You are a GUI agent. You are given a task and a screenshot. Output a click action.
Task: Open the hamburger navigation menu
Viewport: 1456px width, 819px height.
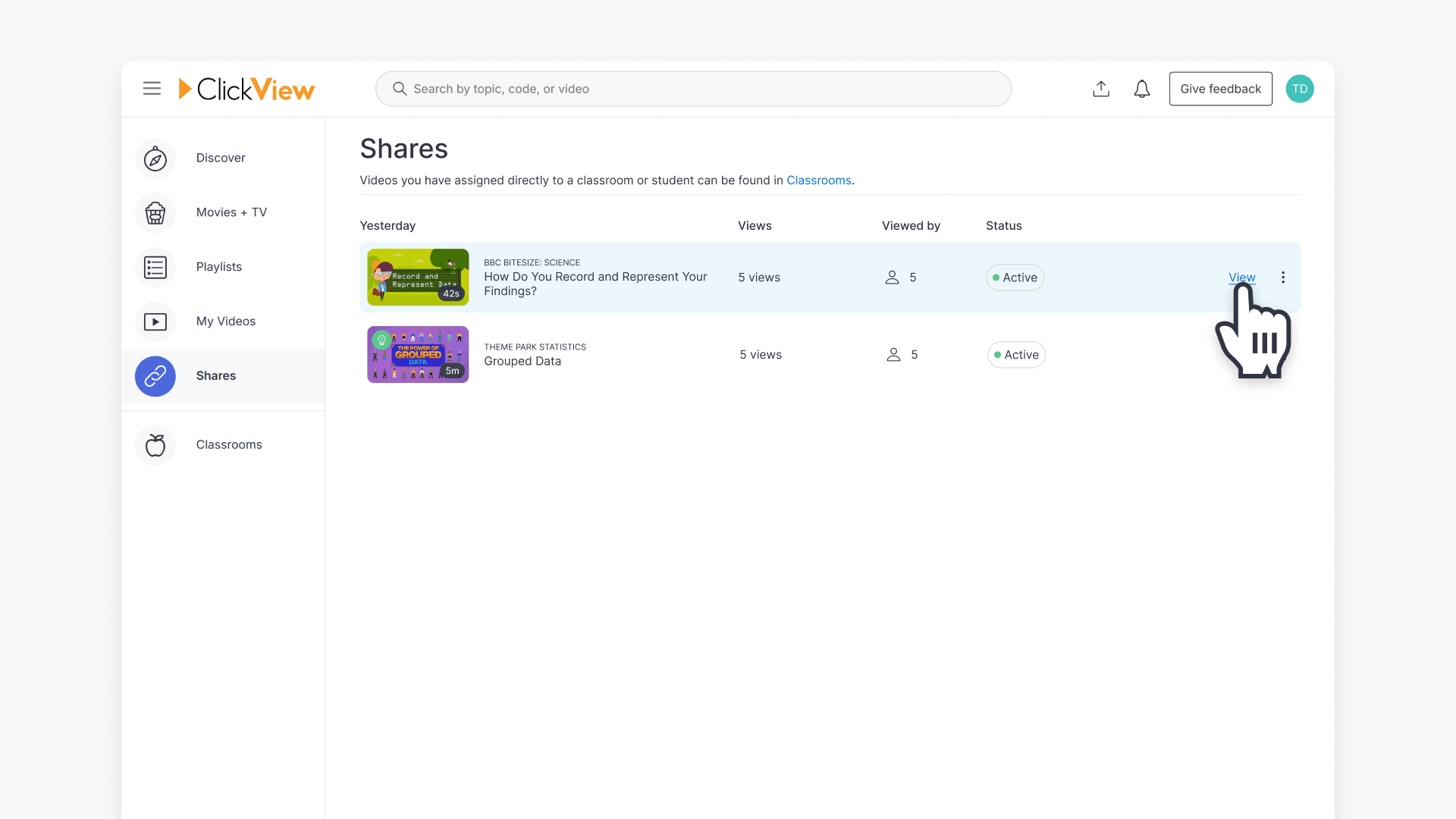point(152,89)
